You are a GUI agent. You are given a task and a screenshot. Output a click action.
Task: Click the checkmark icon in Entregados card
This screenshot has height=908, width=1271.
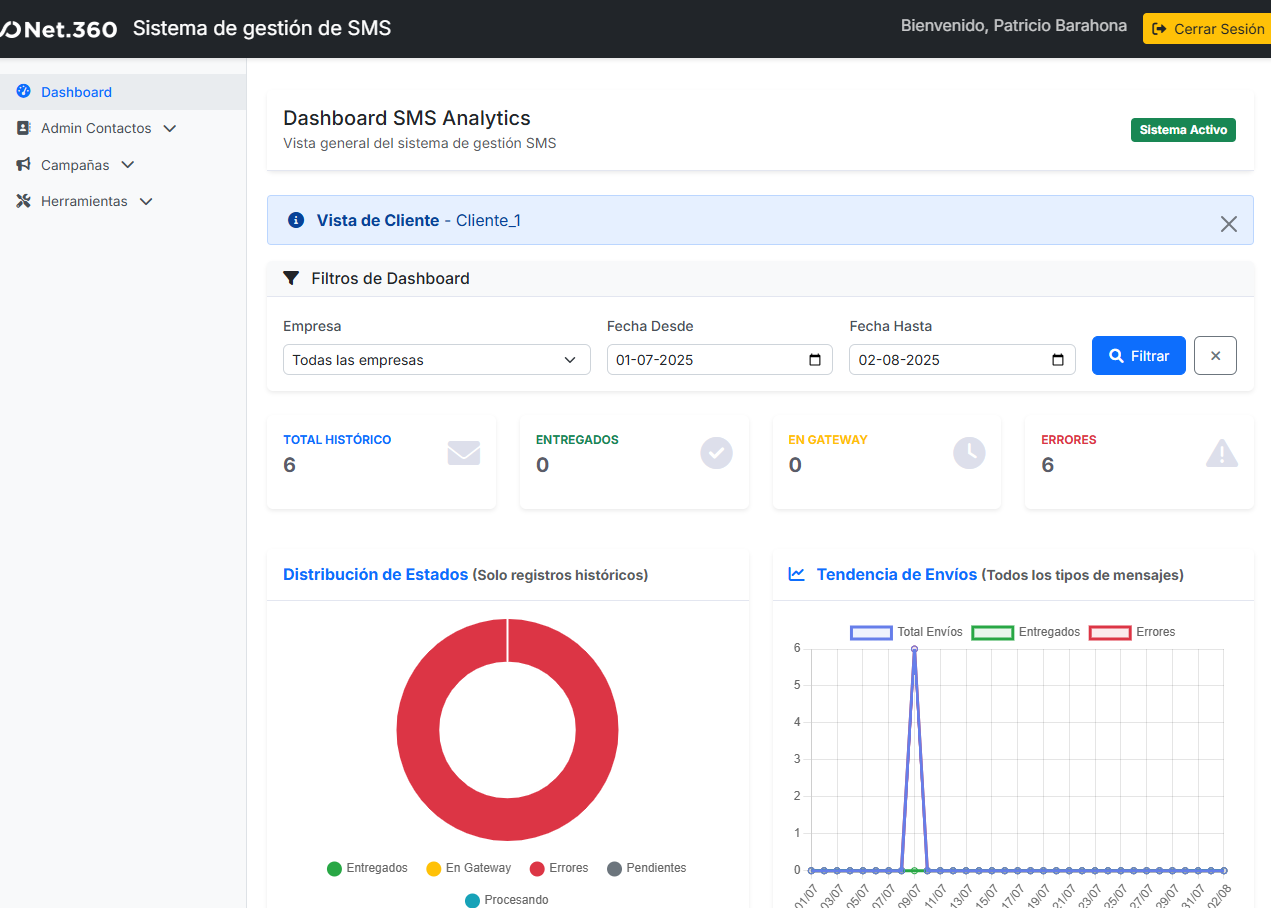click(x=716, y=453)
